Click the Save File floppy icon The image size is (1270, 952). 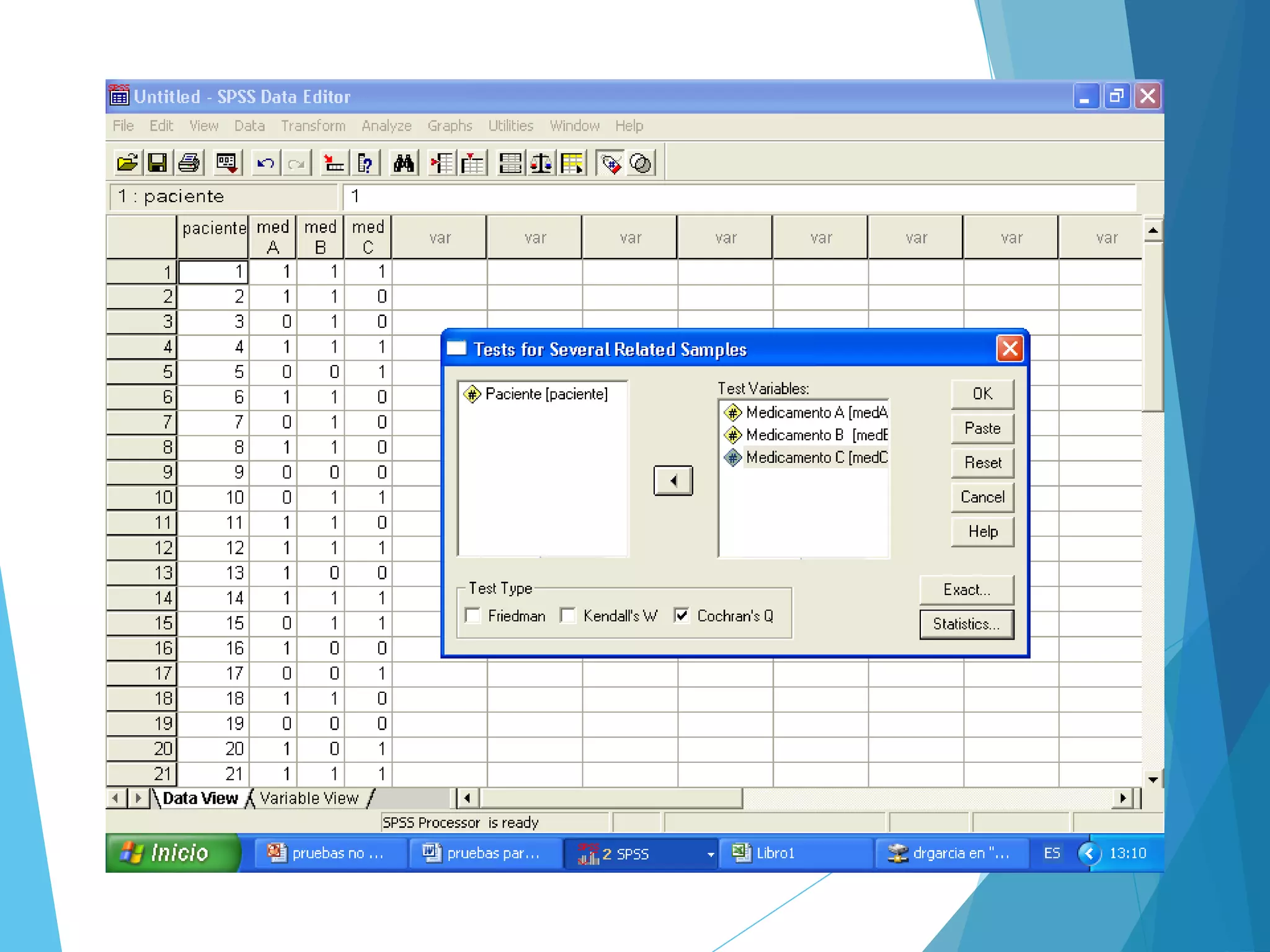pos(158,164)
